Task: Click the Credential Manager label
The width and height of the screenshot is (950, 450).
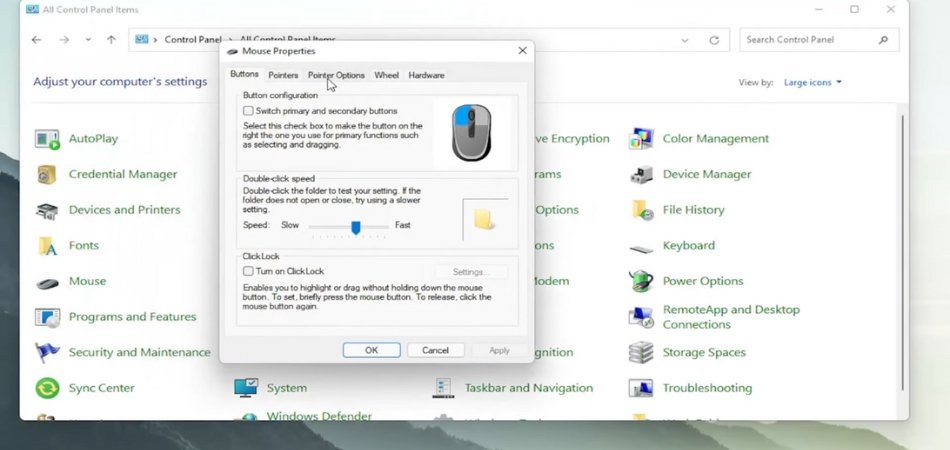Action: point(123,174)
